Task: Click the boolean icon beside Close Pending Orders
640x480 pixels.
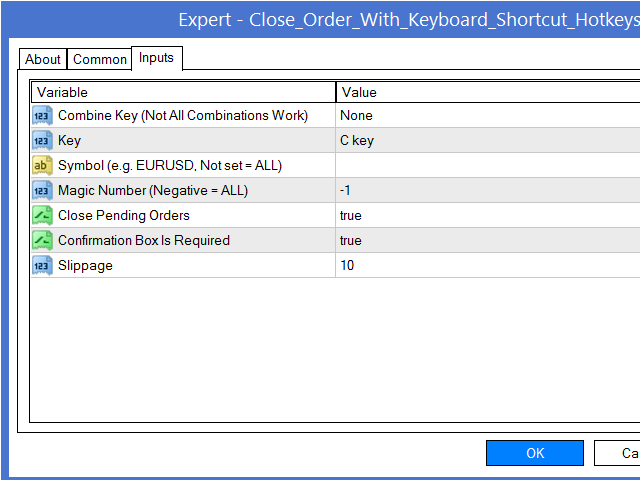Action: 42,216
